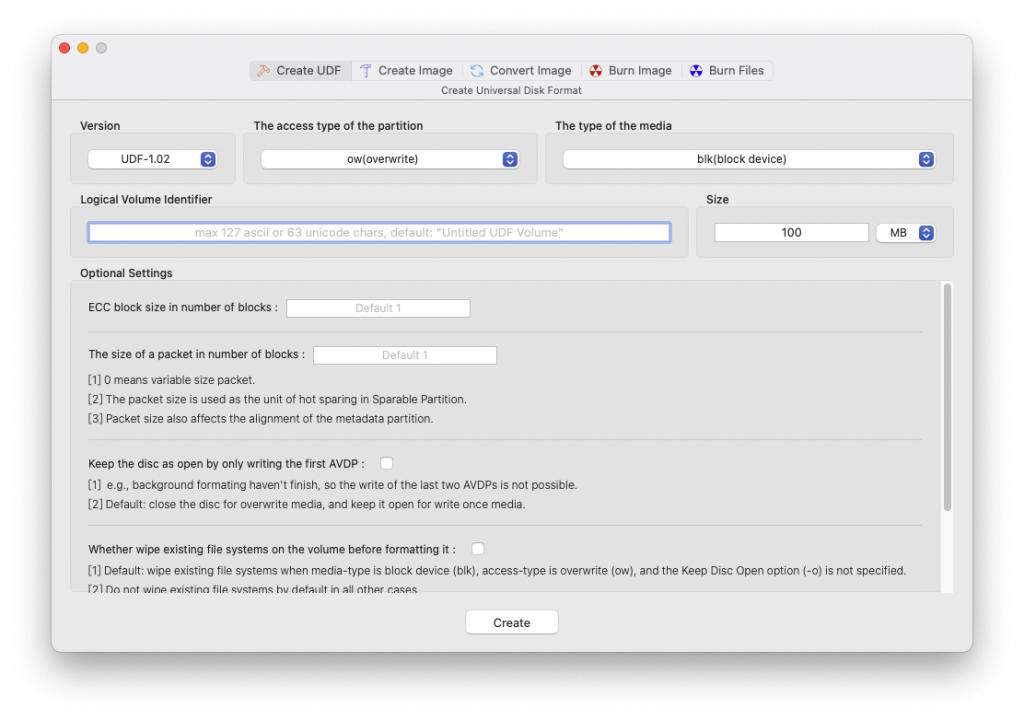1024x720 pixels.
Task: Click the ECC block size input field
Action: 378,308
